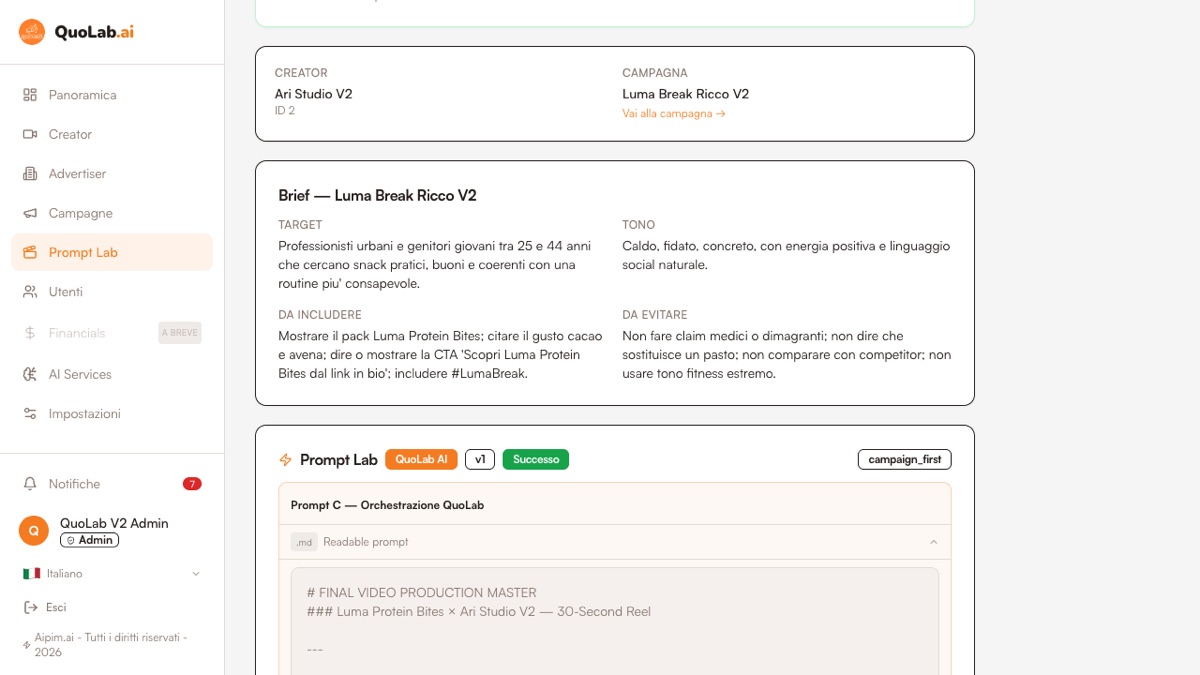Click the A BREVE badge

tap(180, 333)
